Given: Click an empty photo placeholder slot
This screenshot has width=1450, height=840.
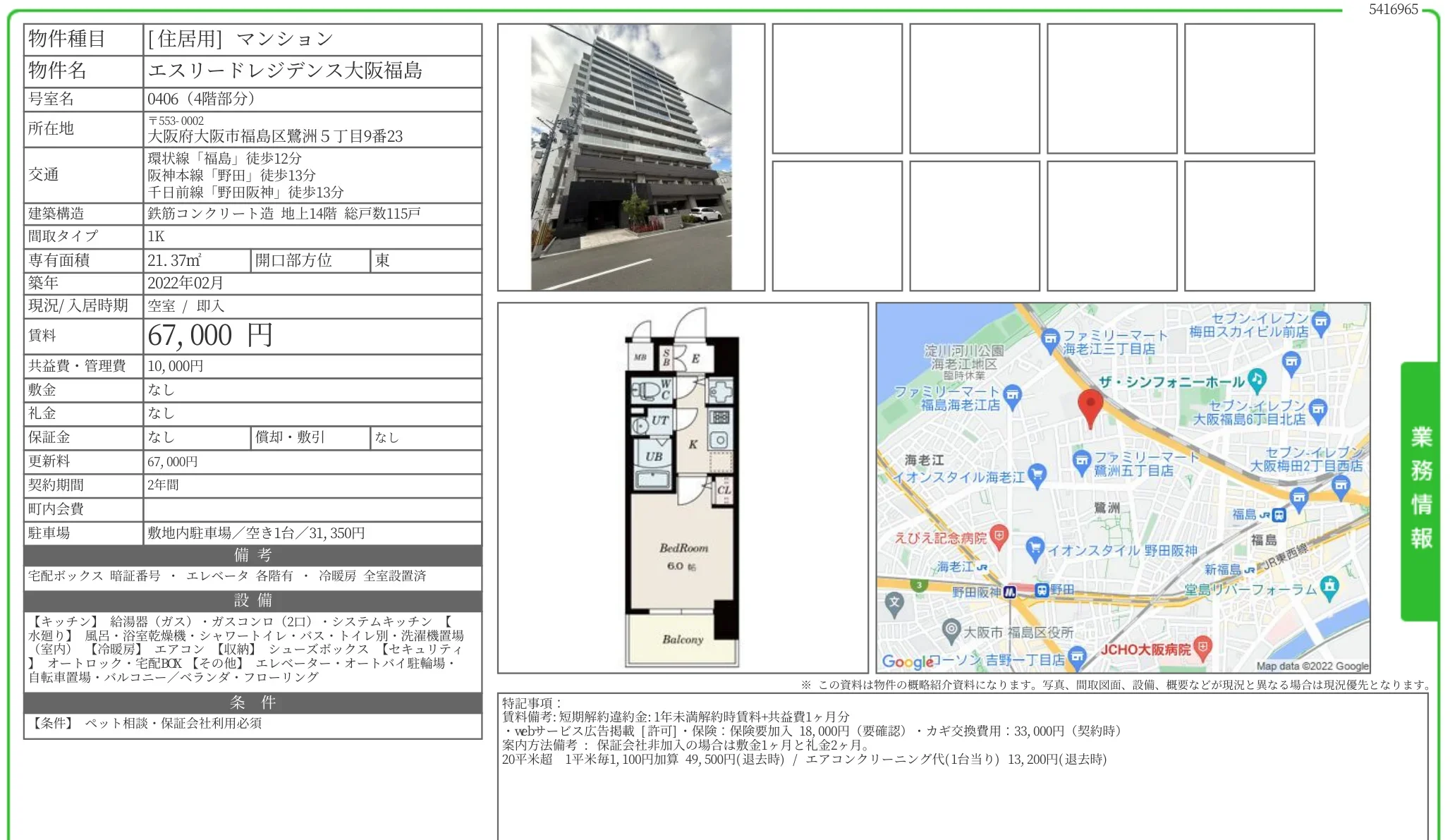Looking at the screenshot, I should point(839,88).
